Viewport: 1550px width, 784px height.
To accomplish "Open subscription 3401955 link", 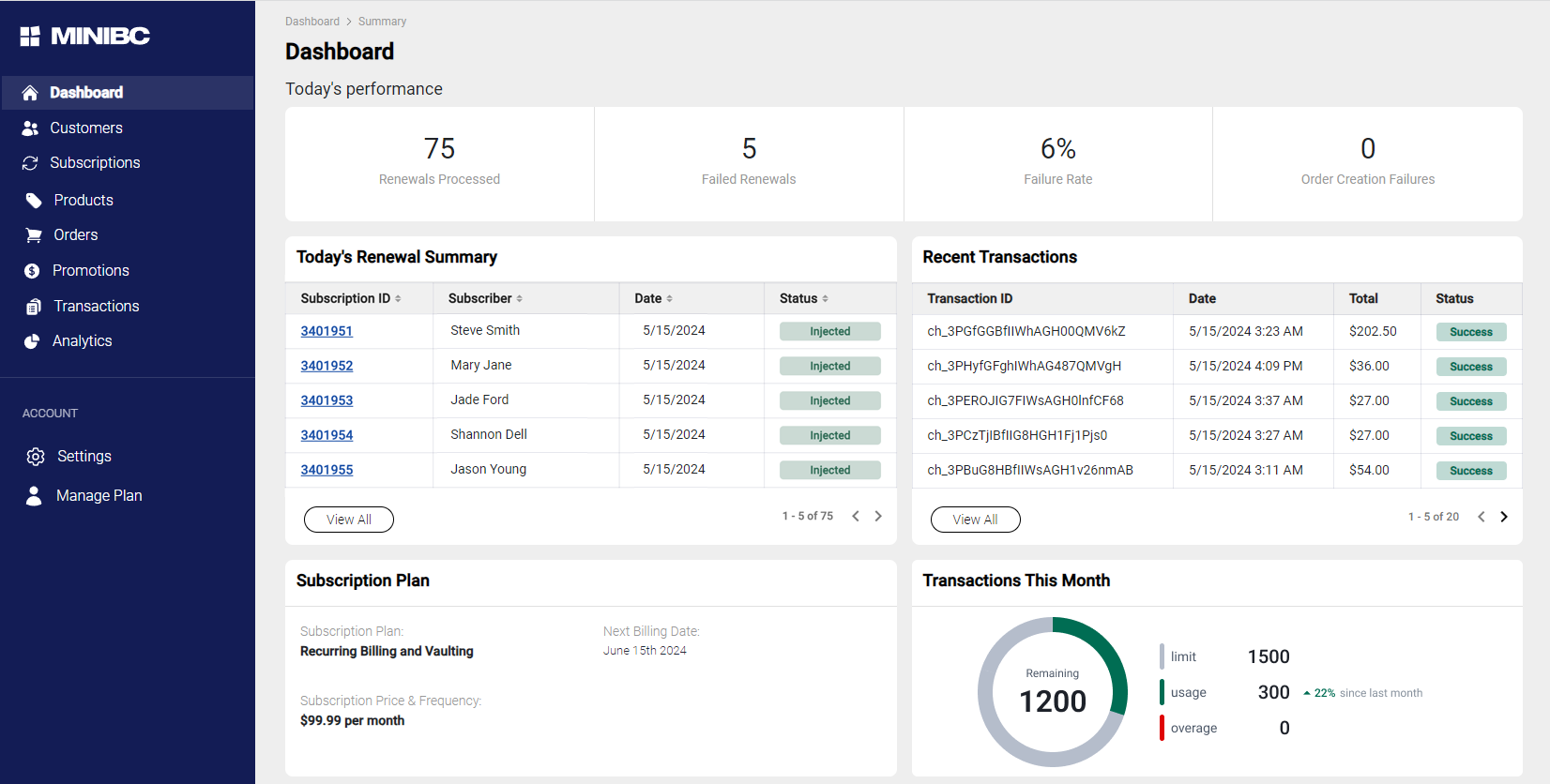I will 327,470.
